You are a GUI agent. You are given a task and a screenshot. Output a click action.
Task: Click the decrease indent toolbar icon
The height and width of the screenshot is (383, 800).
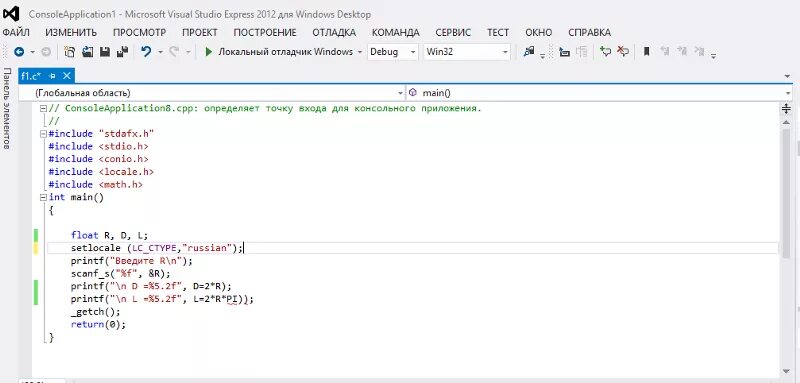[564, 52]
